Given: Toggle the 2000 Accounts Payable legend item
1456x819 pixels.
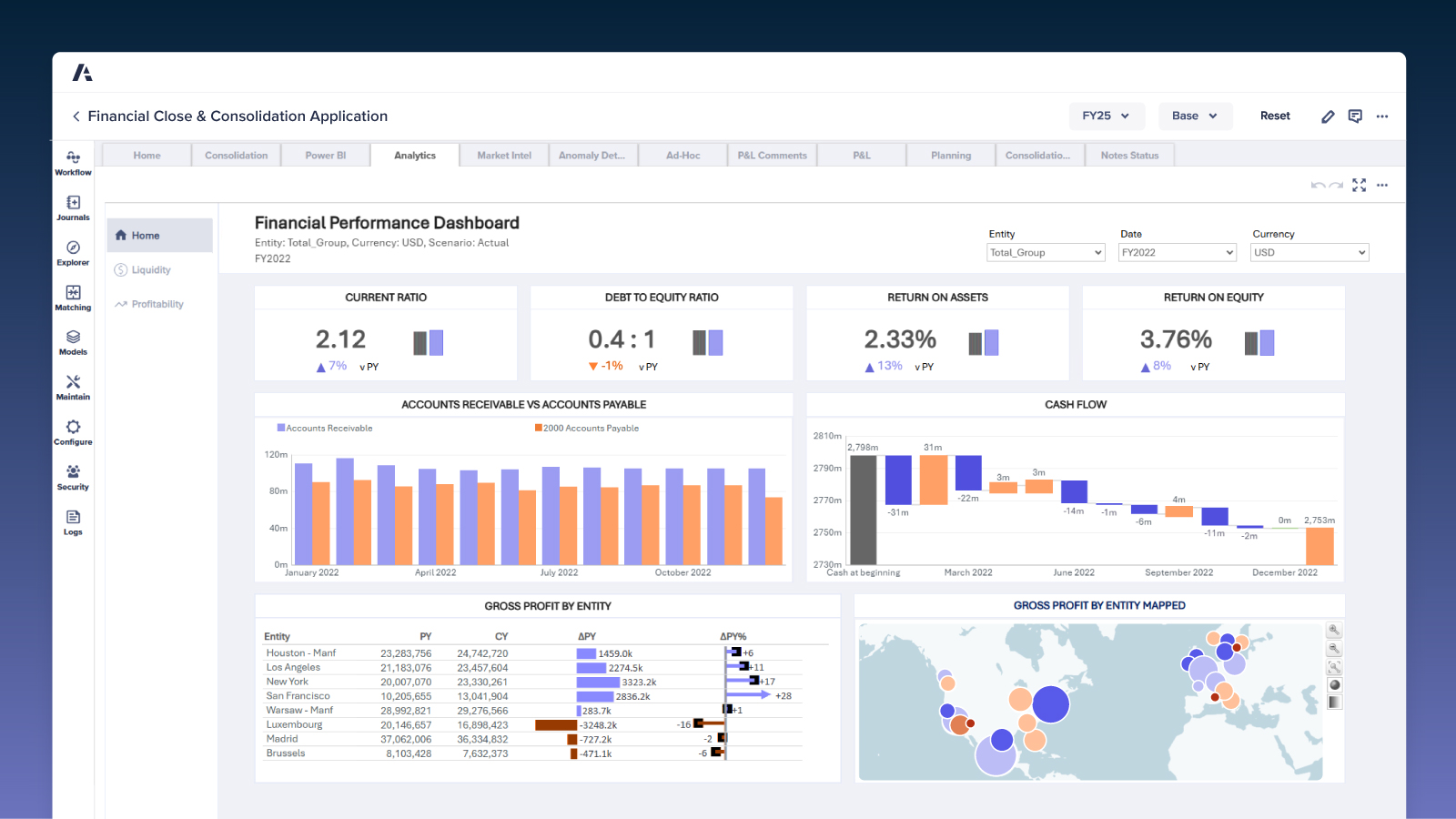Looking at the screenshot, I should tap(587, 429).
